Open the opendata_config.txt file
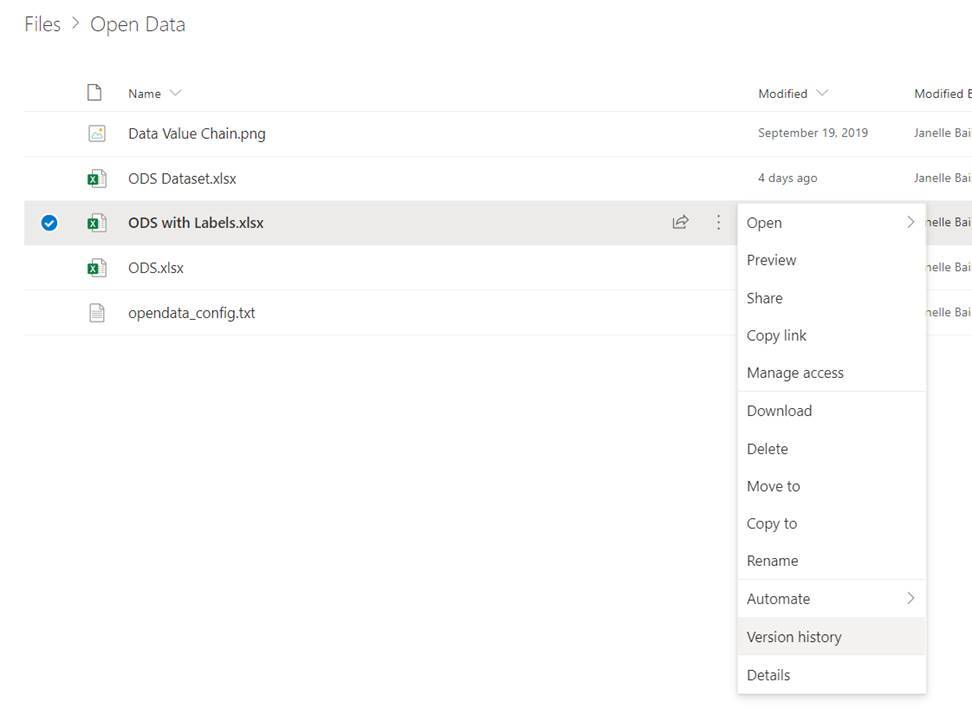Image resolution: width=972 pixels, height=721 pixels. click(192, 313)
